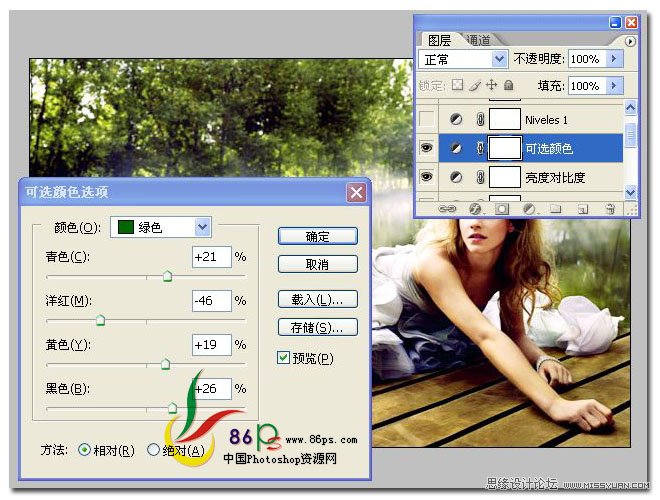The height and width of the screenshot is (500, 660).
Task: Click mask link icon of Niveles 1 layer
Action: (480, 120)
